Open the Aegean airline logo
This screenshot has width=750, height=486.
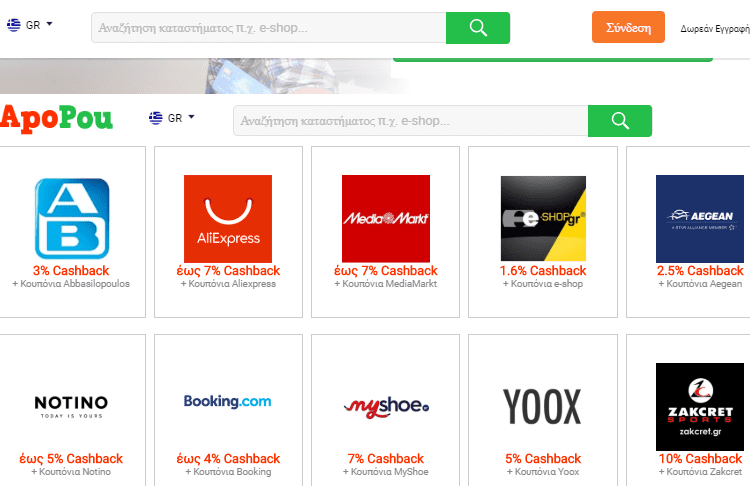click(700, 219)
